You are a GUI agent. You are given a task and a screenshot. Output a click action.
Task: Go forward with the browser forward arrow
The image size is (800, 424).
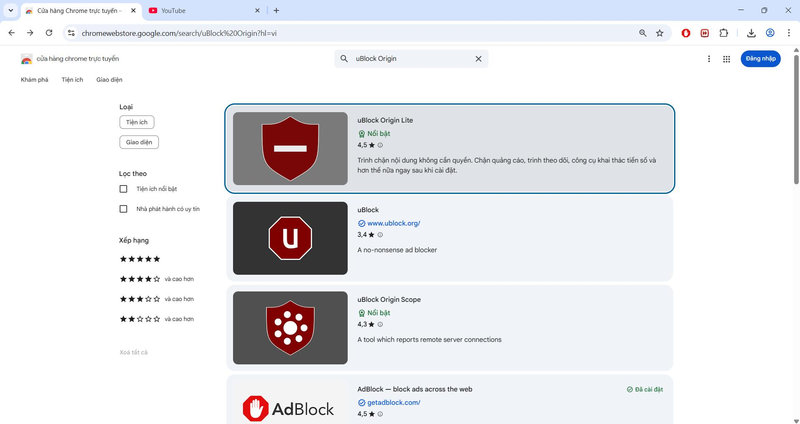[x=30, y=33]
